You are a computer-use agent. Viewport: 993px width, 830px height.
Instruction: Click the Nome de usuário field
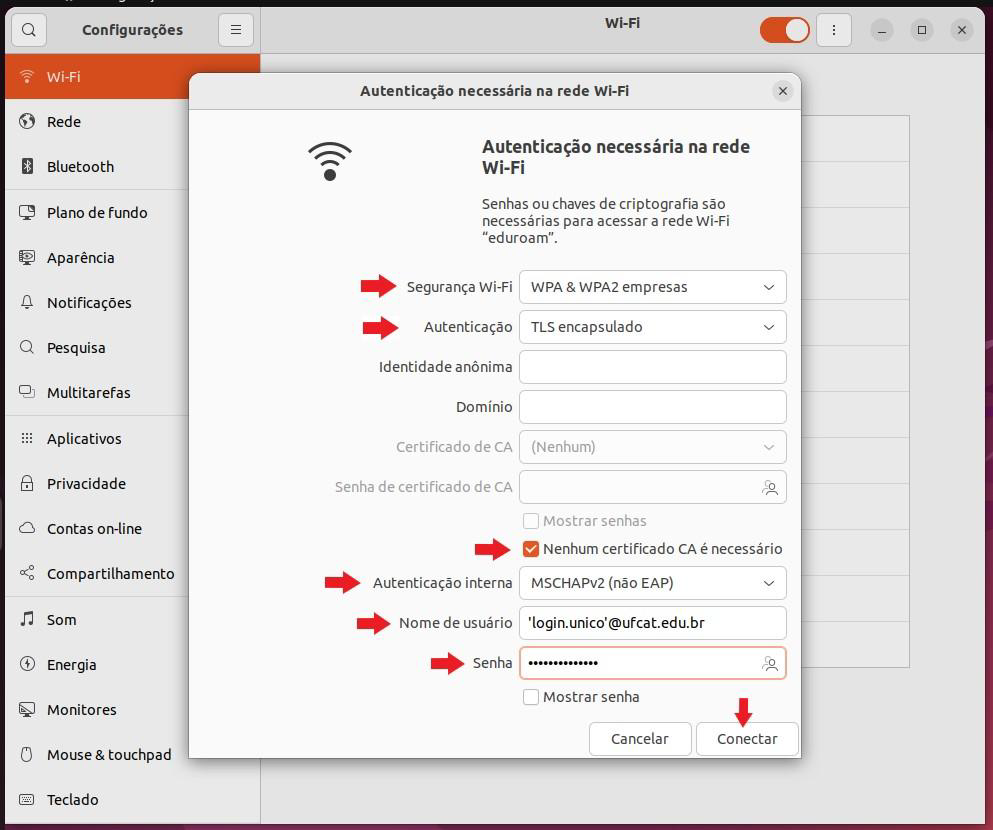tap(653, 623)
